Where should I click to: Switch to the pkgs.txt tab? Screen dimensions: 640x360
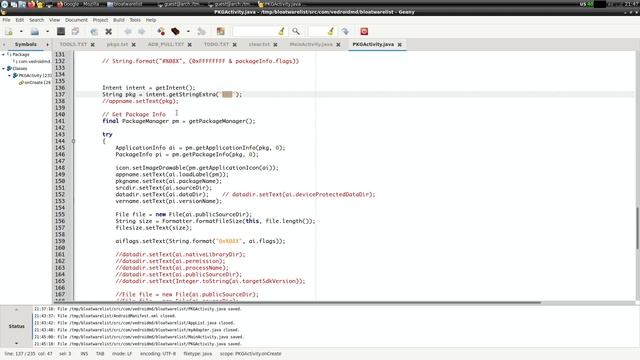[x=117, y=44]
